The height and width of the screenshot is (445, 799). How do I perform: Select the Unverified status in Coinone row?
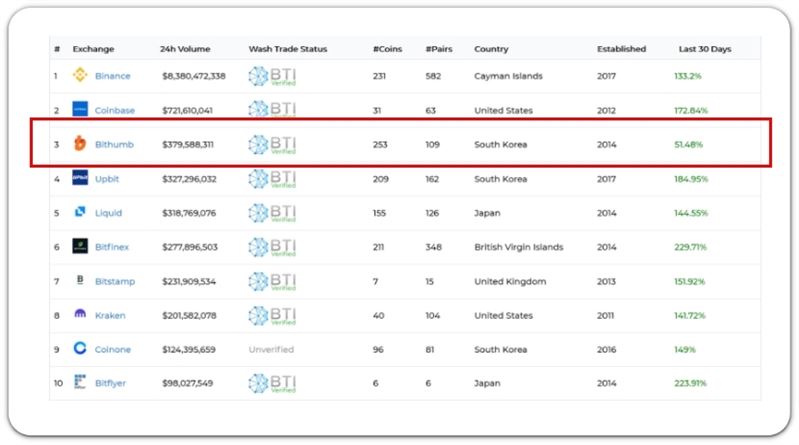(271, 349)
